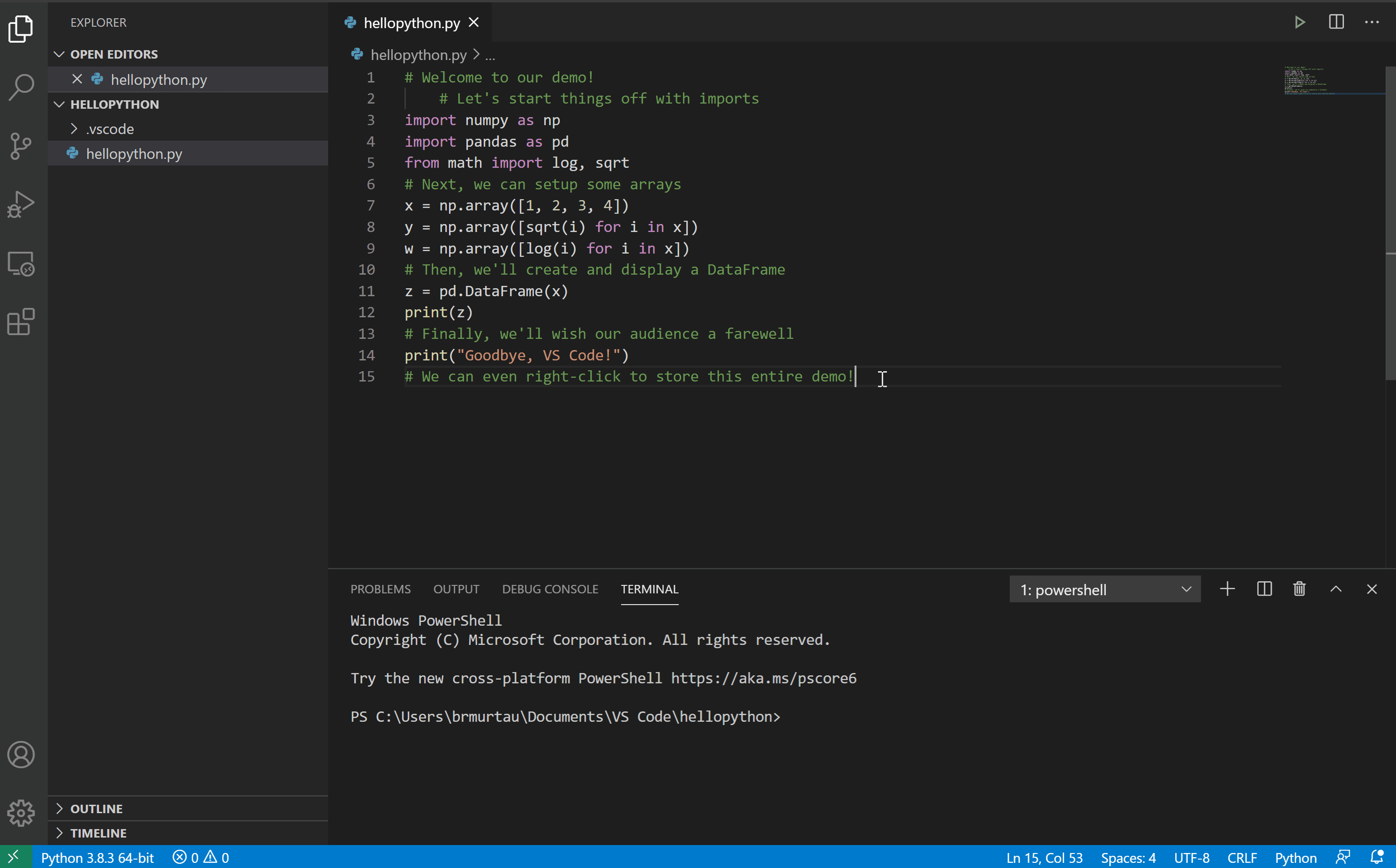Switch to the DEBUG CONSOLE tab
Viewport: 1396px width, 868px height.
click(x=549, y=589)
